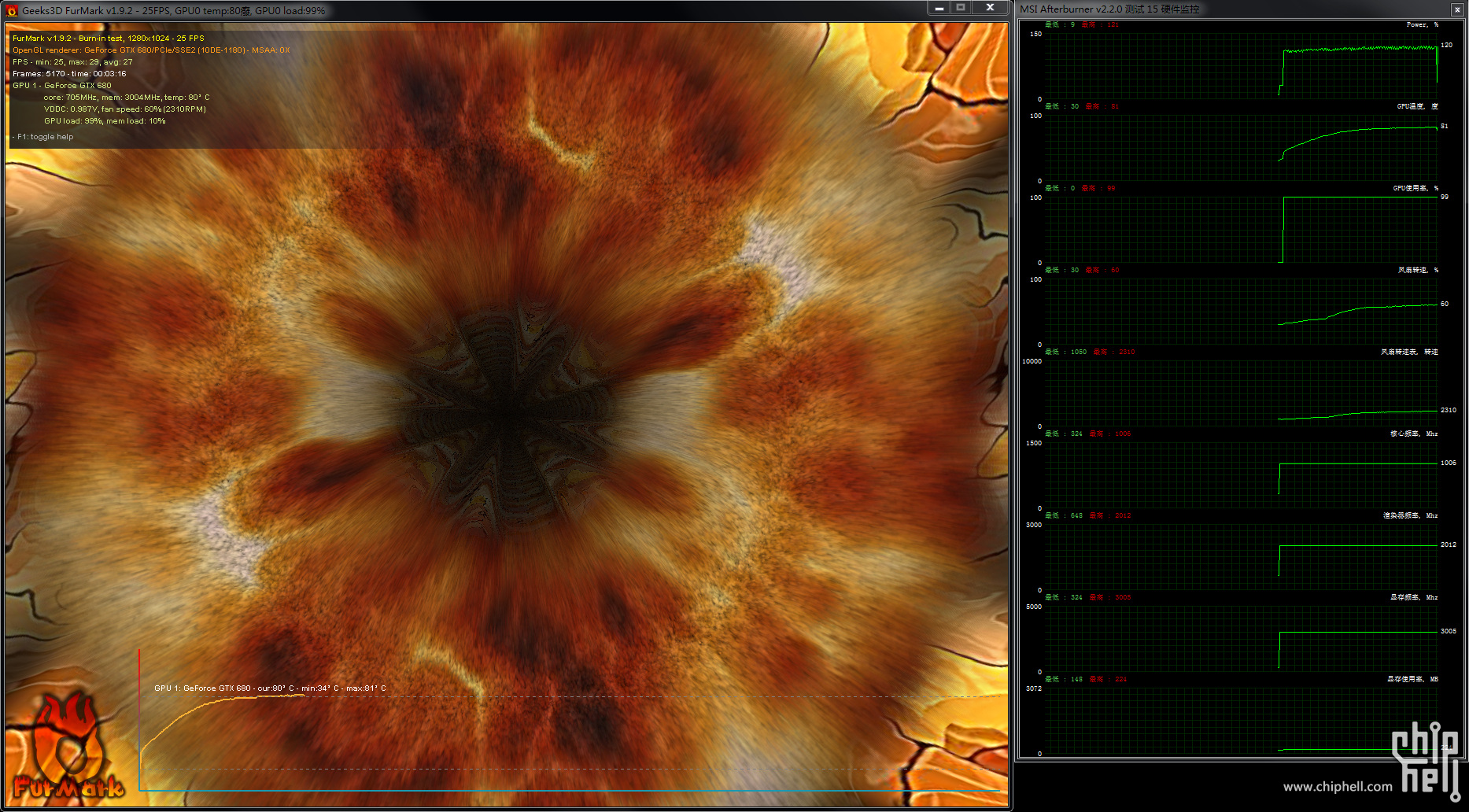Image resolution: width=1469 pixels, height=812 pixels.
Task: Click the 'VDDC: 0.987V, fan speed: 60%' line
Action: (125, 109)
